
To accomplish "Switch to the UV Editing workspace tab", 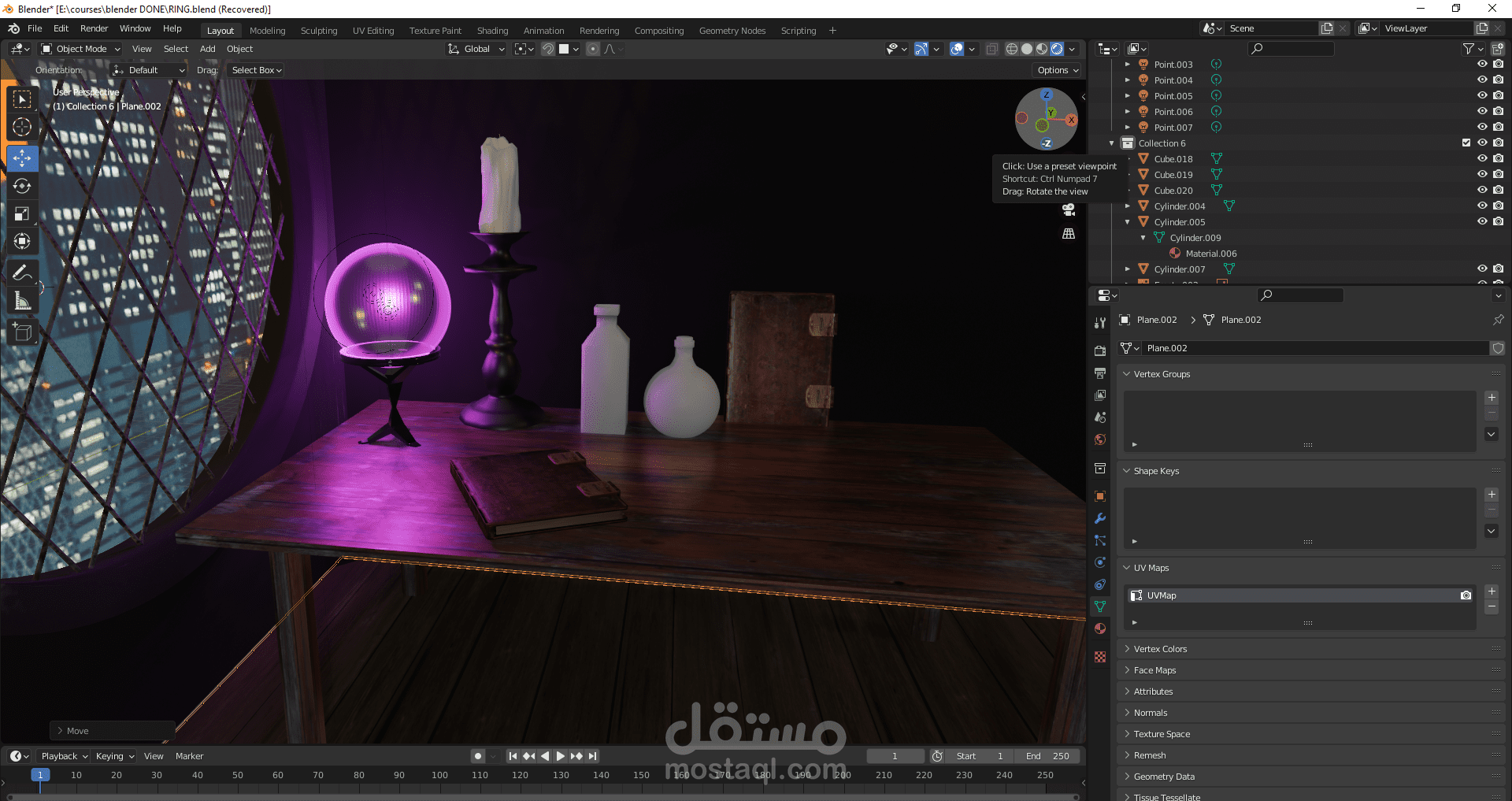I will tap(373, 31).
